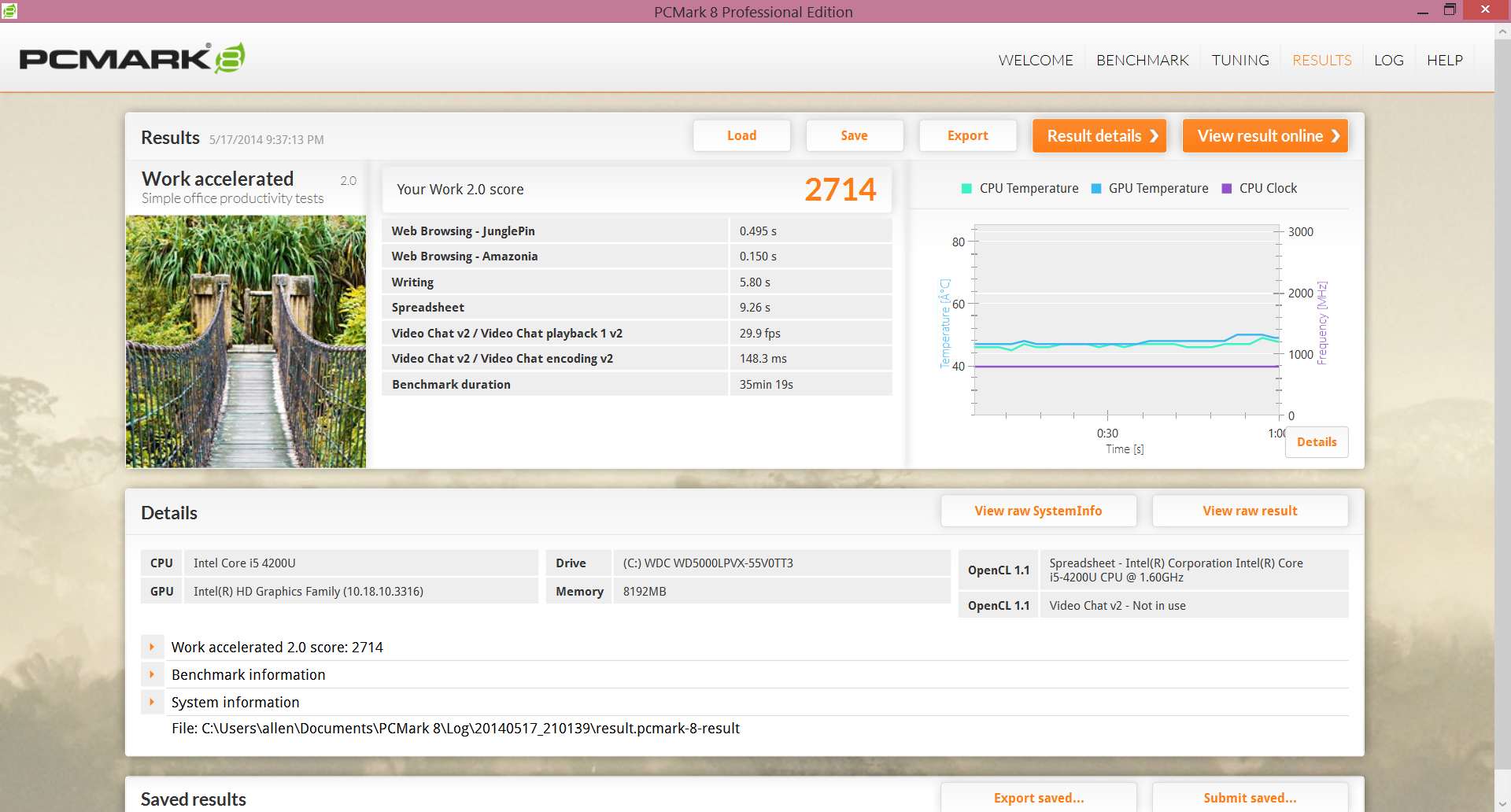1511x812 pixels.
Task: Click Submit saved... button
Action: point(1250,797)
